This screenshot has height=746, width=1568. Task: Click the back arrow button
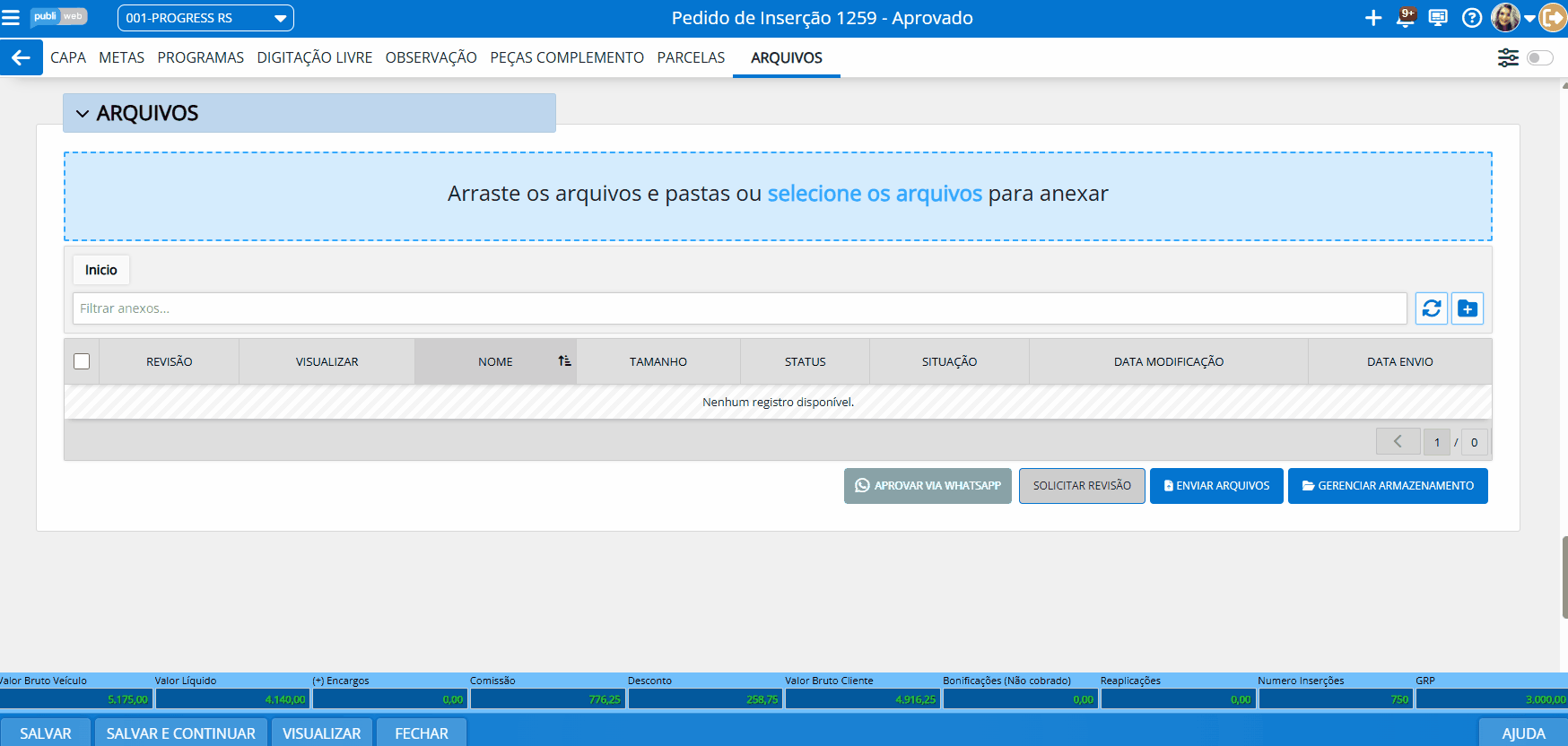pos(21,57)
